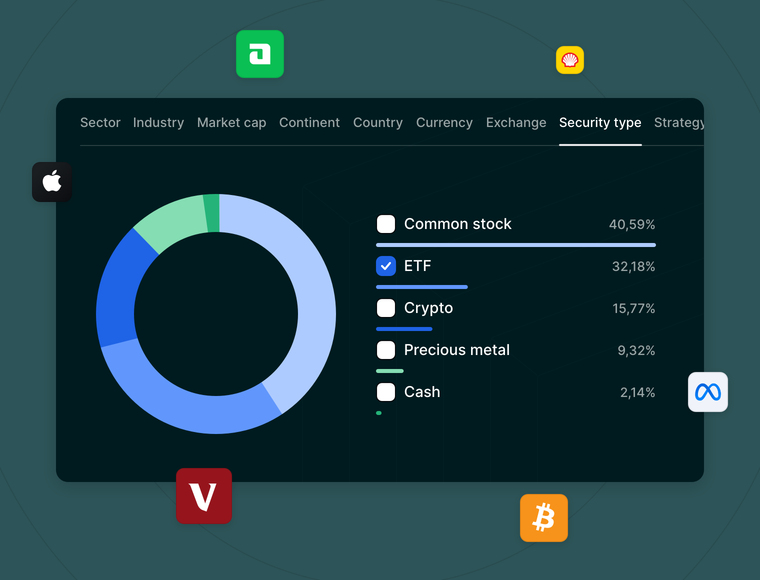Switch to the Exchange tab
Screen dimensions: 760x580
coord(516,123)
